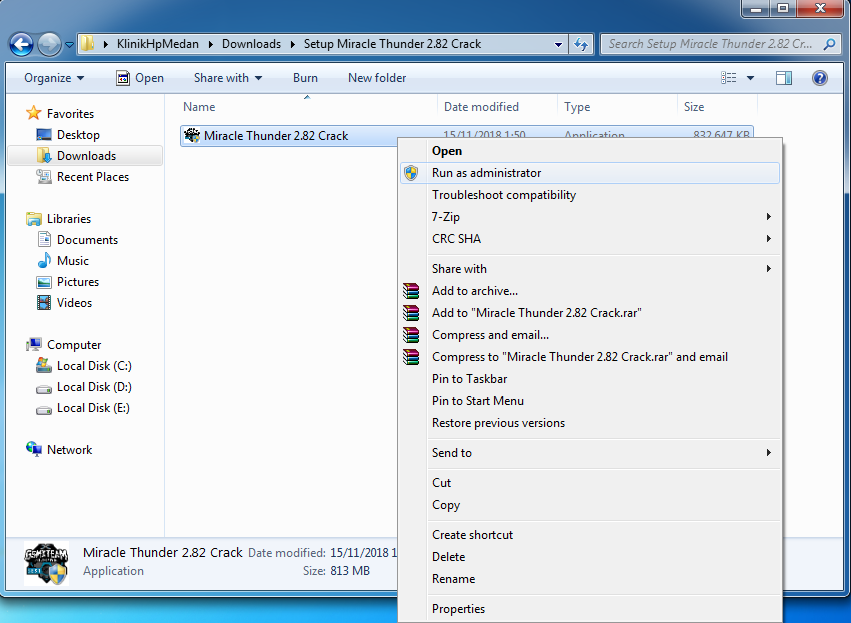Choose Troubleshoot compatibility
The width and height of the screenshot is (851, 623).
coord(590,195)
